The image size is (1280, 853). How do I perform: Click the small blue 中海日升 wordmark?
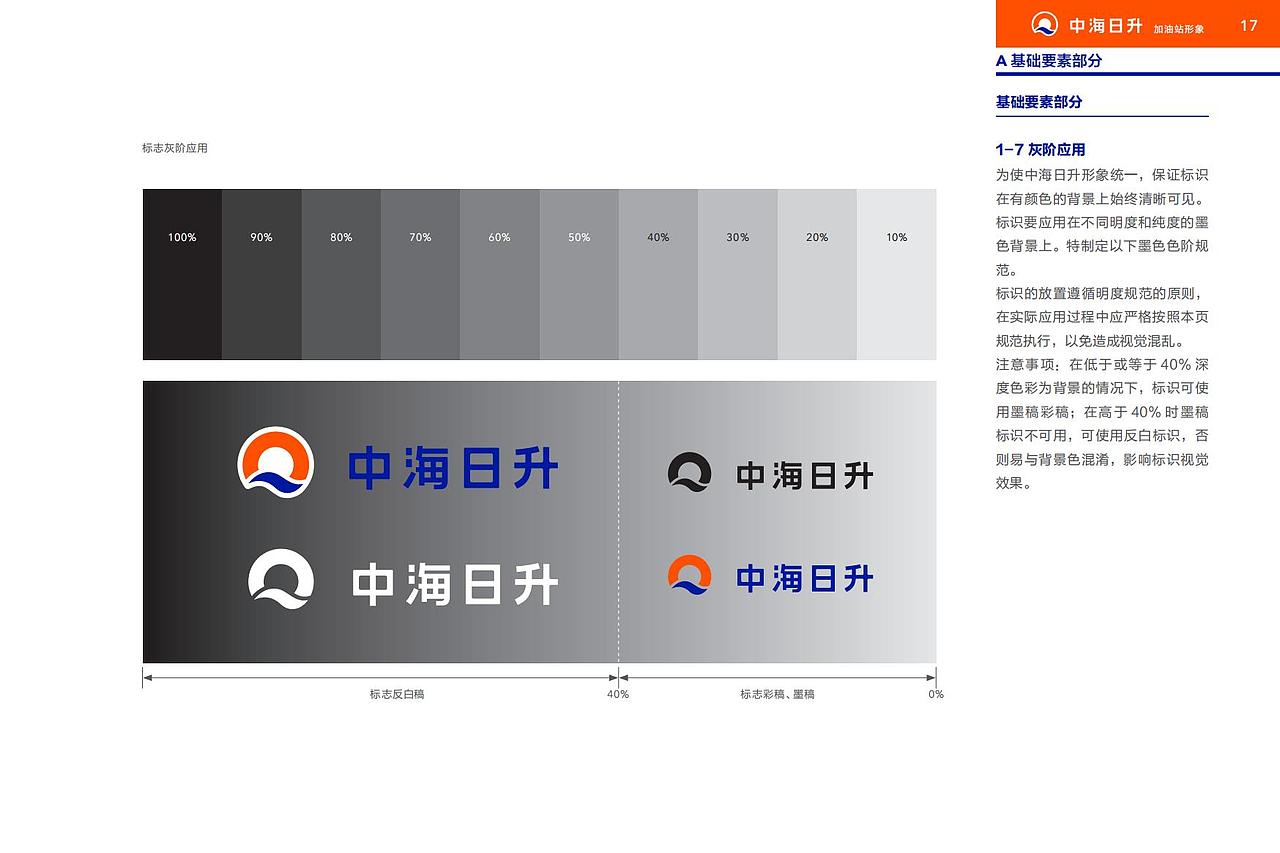pos(805,578)
